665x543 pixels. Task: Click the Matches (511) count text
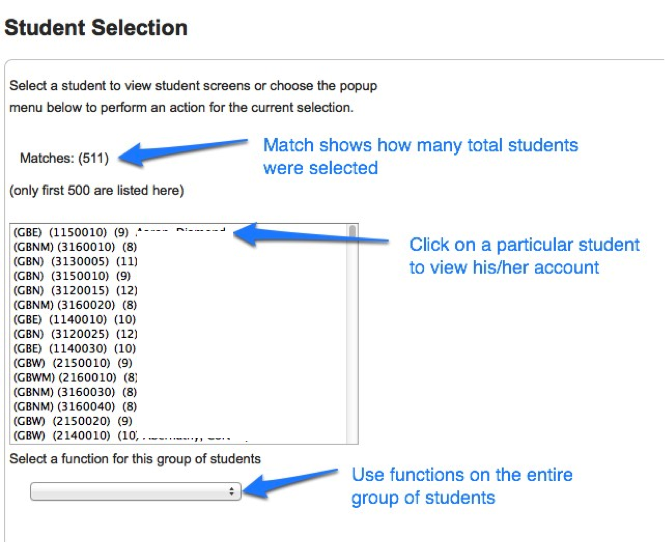[64, 157]
